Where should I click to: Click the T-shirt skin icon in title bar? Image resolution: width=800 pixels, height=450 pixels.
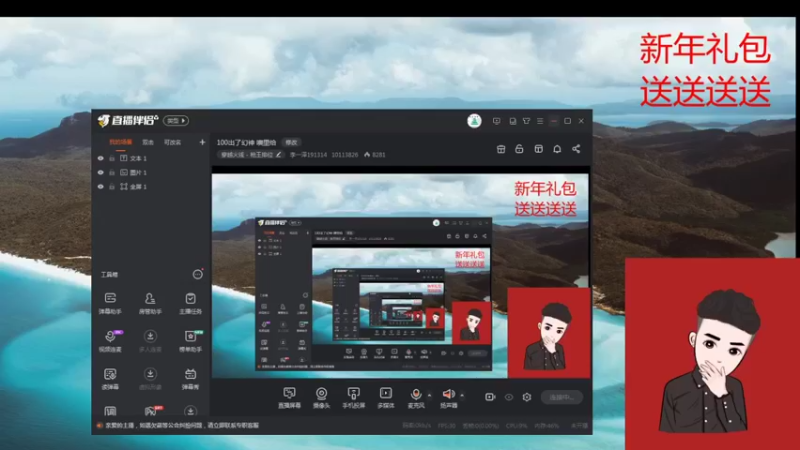click(526, 121)
